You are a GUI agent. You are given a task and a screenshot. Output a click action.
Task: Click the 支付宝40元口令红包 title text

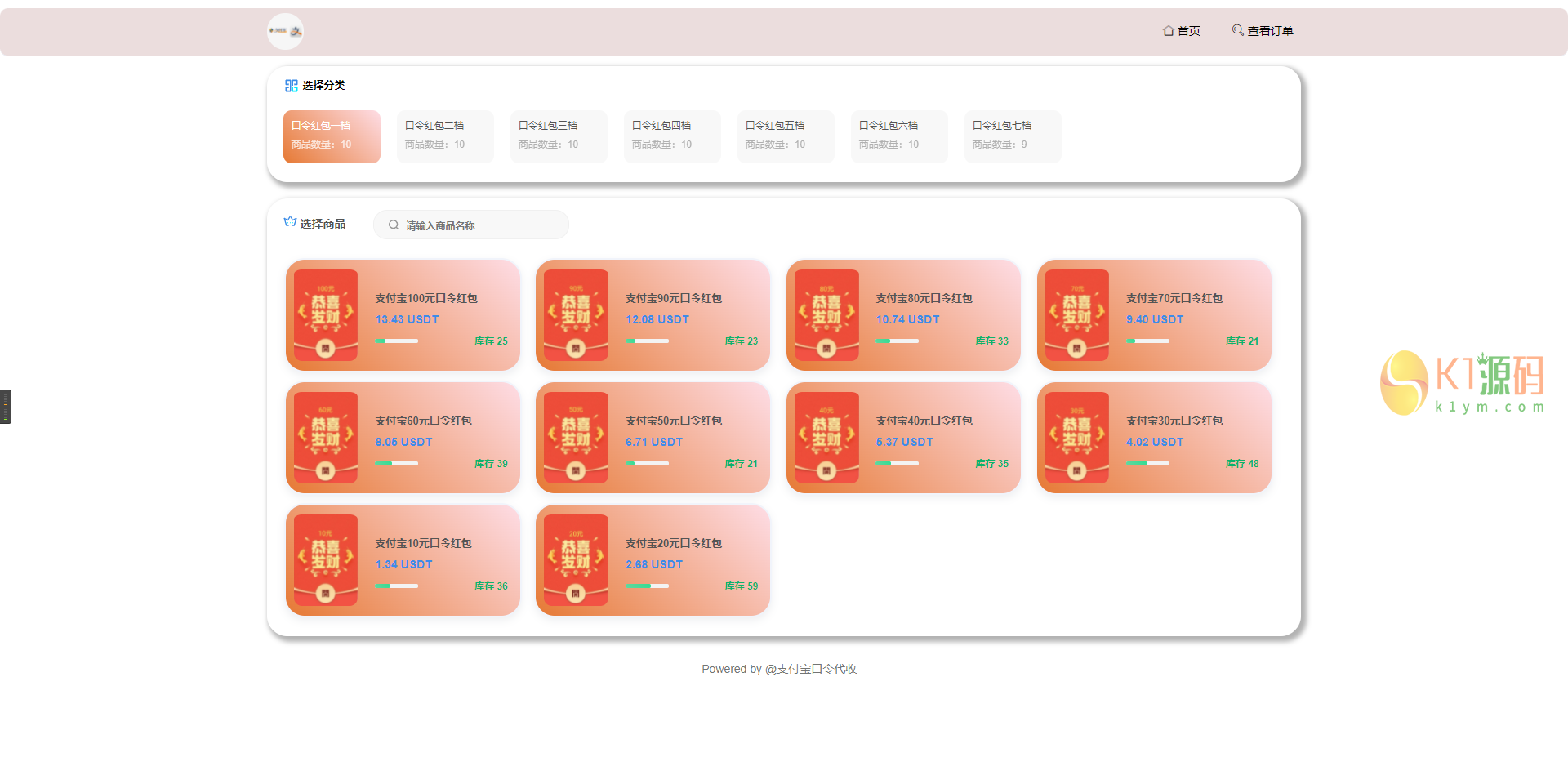click(924, 421)
